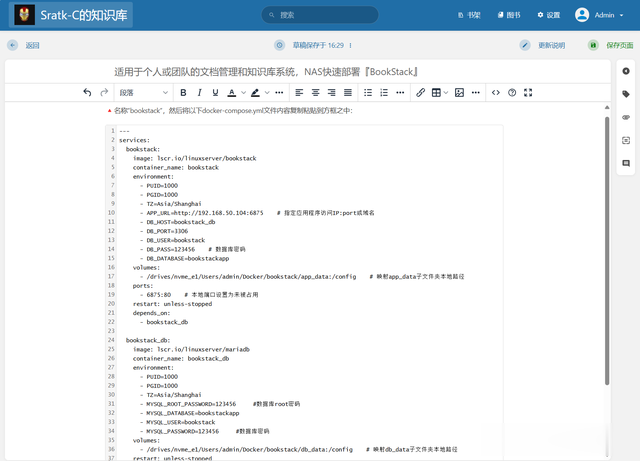Toggle underline formatting

[x=215, y=93]
